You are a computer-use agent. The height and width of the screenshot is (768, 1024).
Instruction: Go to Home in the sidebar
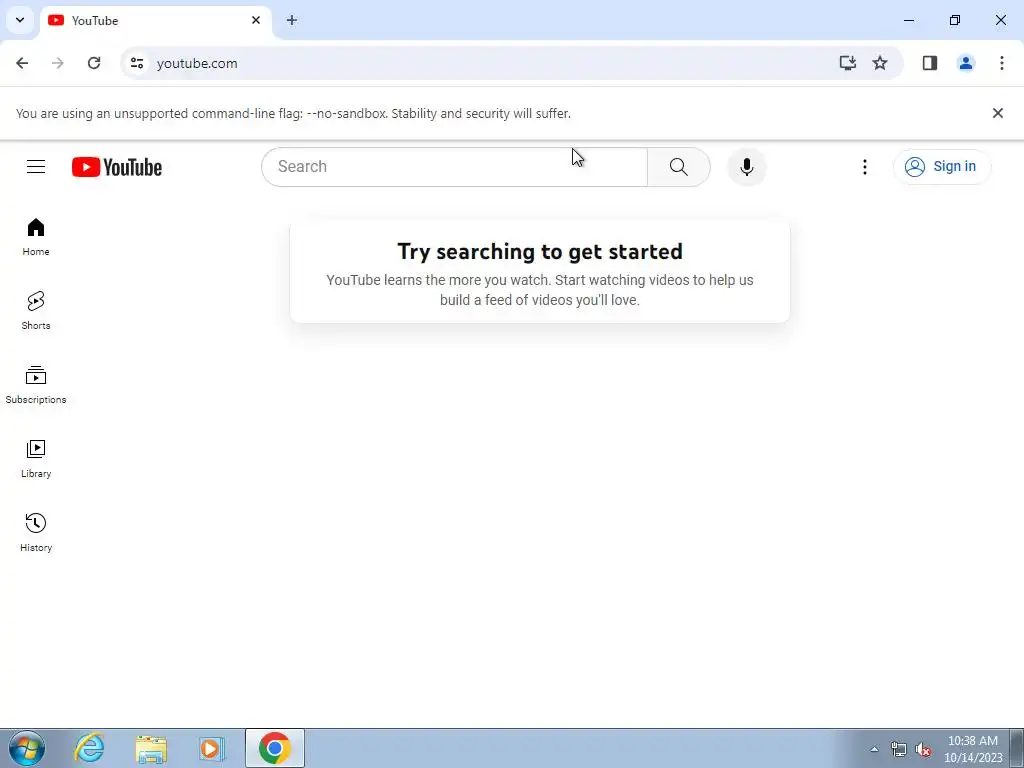click(36, 236)
